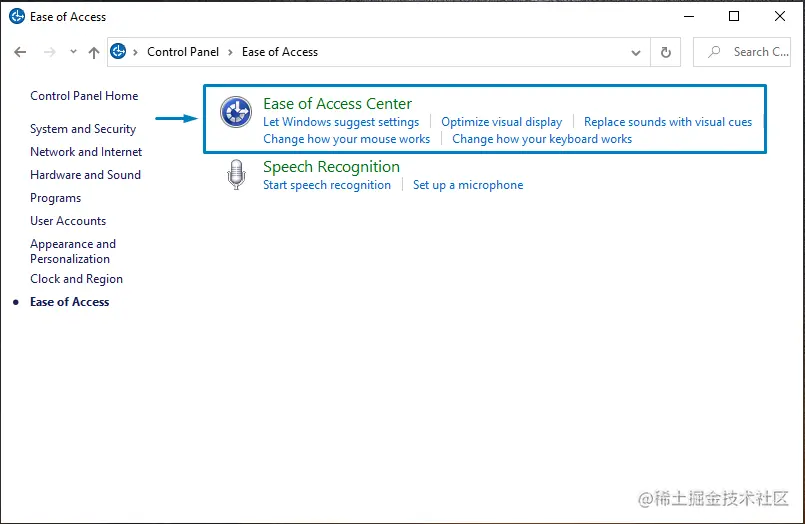Click Change how your keyboard works
The image size is (805, 524).
point(542,139)
